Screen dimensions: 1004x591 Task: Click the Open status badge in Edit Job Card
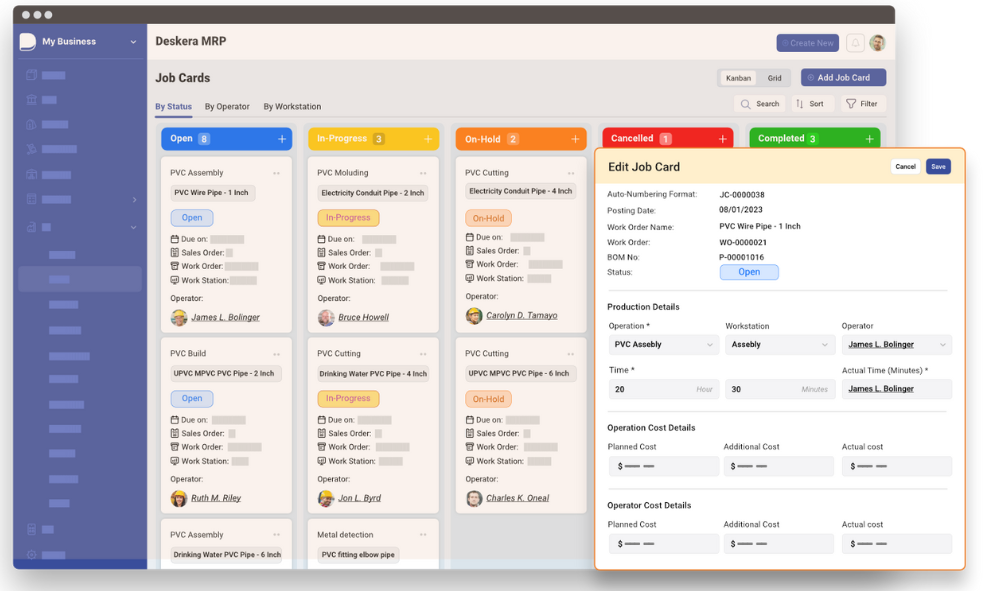(749, 271)
